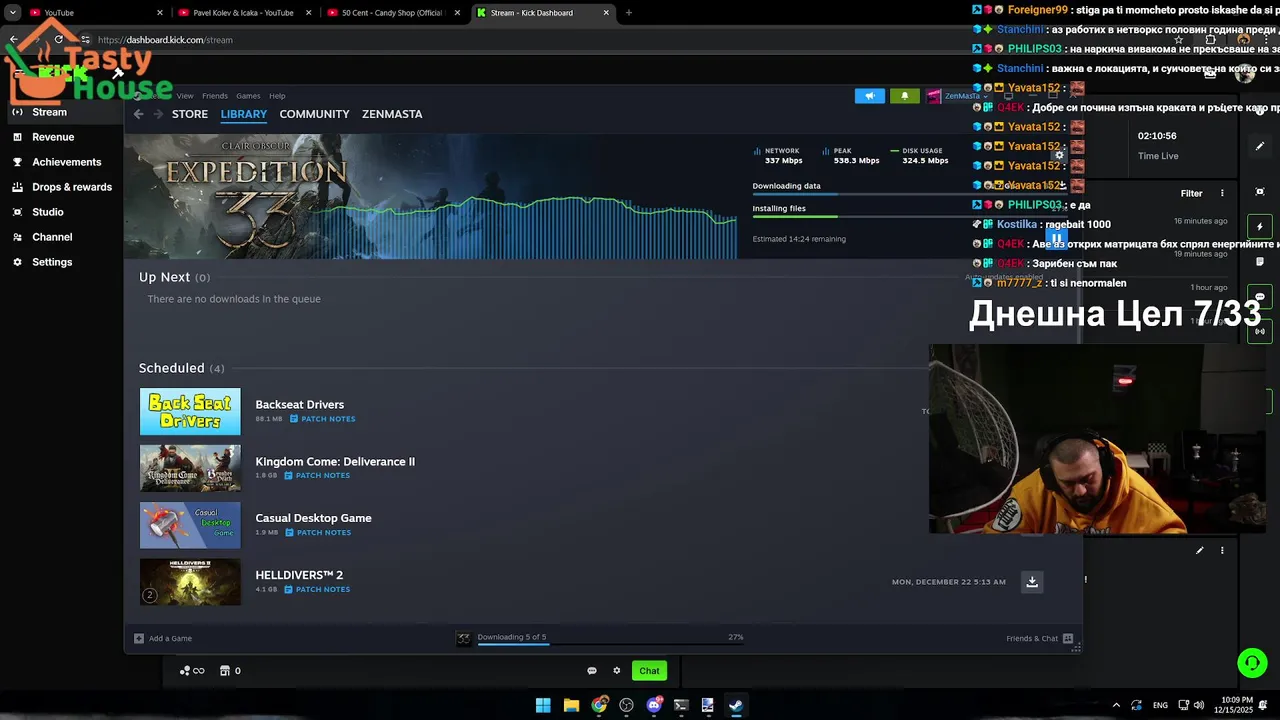Close the Stream - Kick Dashboard tab
1280x720 pixels.
coord(606,13)
